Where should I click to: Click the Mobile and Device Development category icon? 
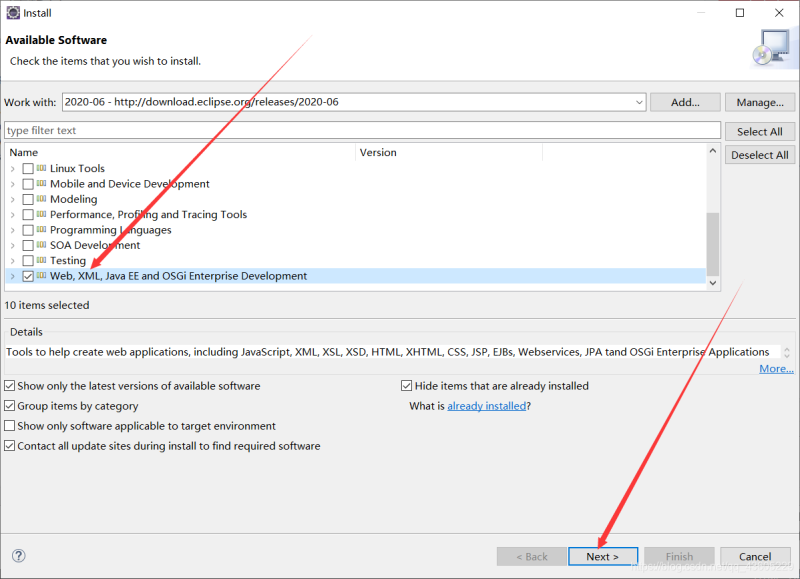pos(41,184)
